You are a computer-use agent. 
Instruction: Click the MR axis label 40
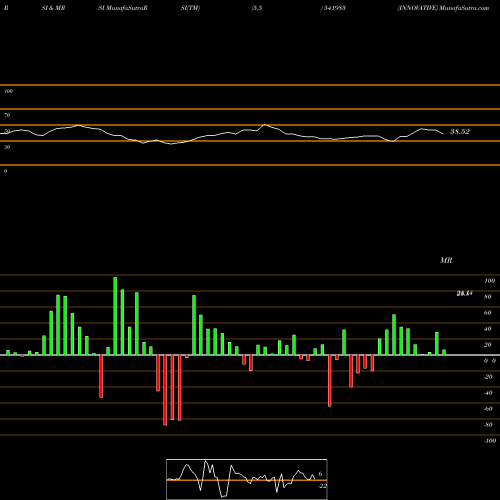tap(488, 329)
